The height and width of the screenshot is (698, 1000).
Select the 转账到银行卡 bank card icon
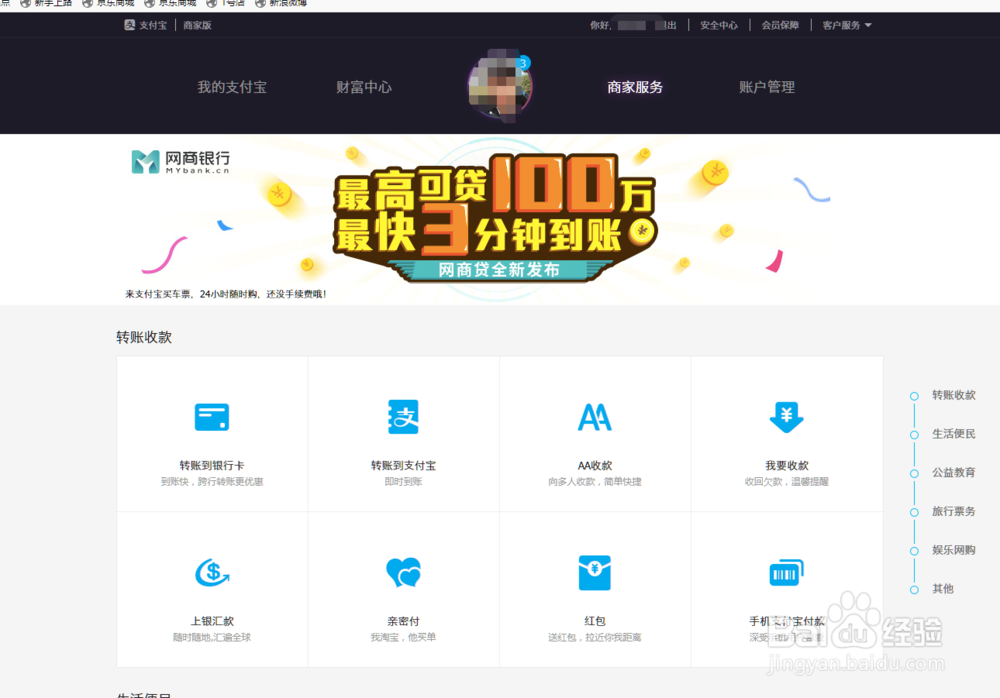coord(212,418)
